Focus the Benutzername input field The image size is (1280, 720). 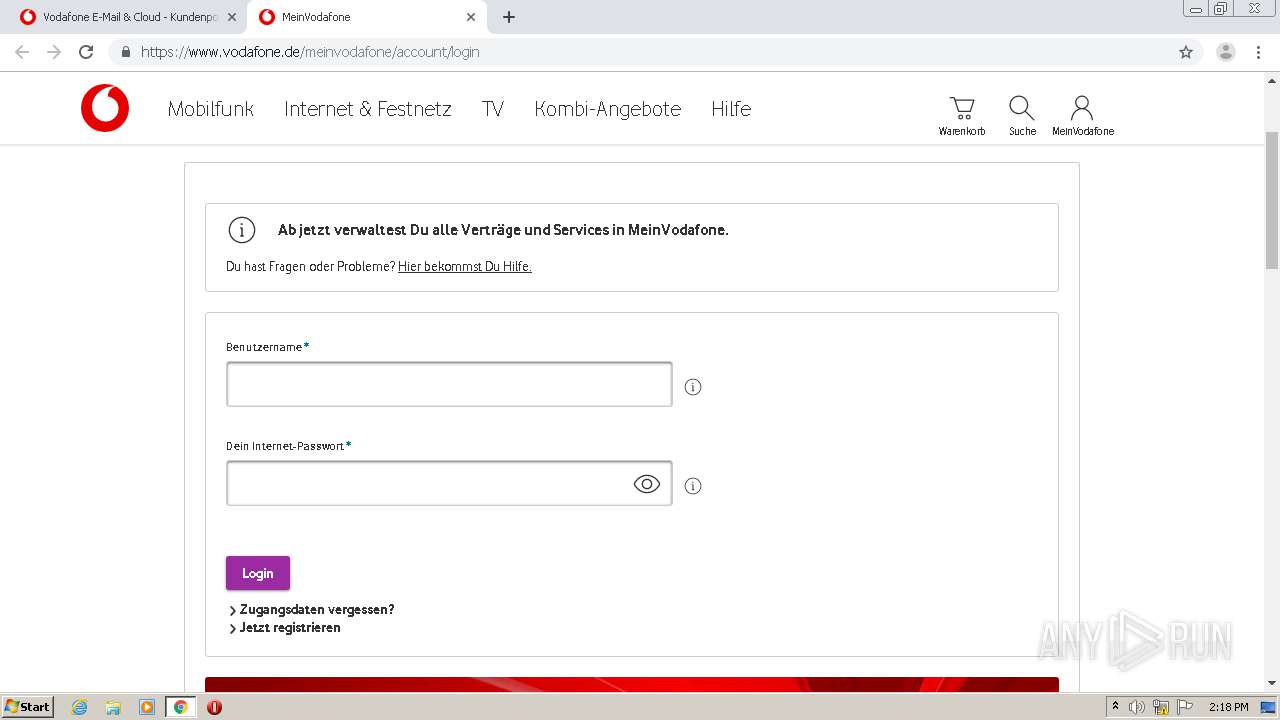pyautogui.click(x=449, y=384)
